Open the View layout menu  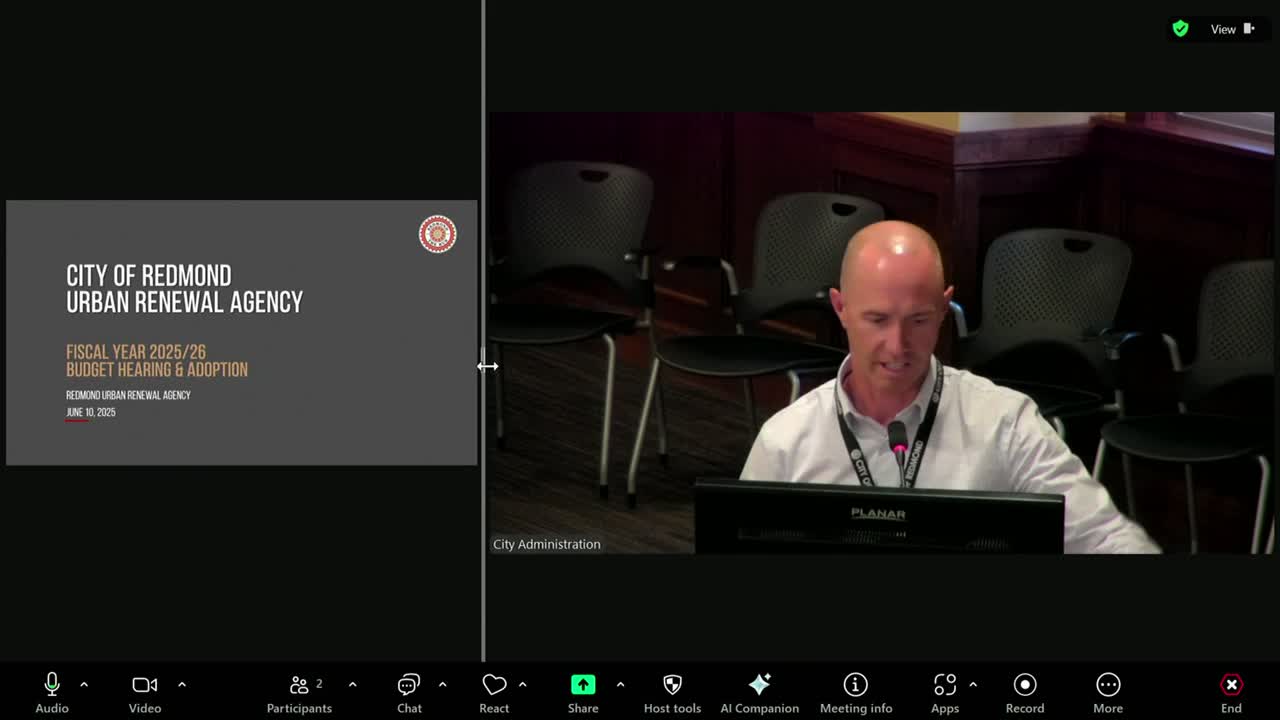click(x=1233, y=29)
